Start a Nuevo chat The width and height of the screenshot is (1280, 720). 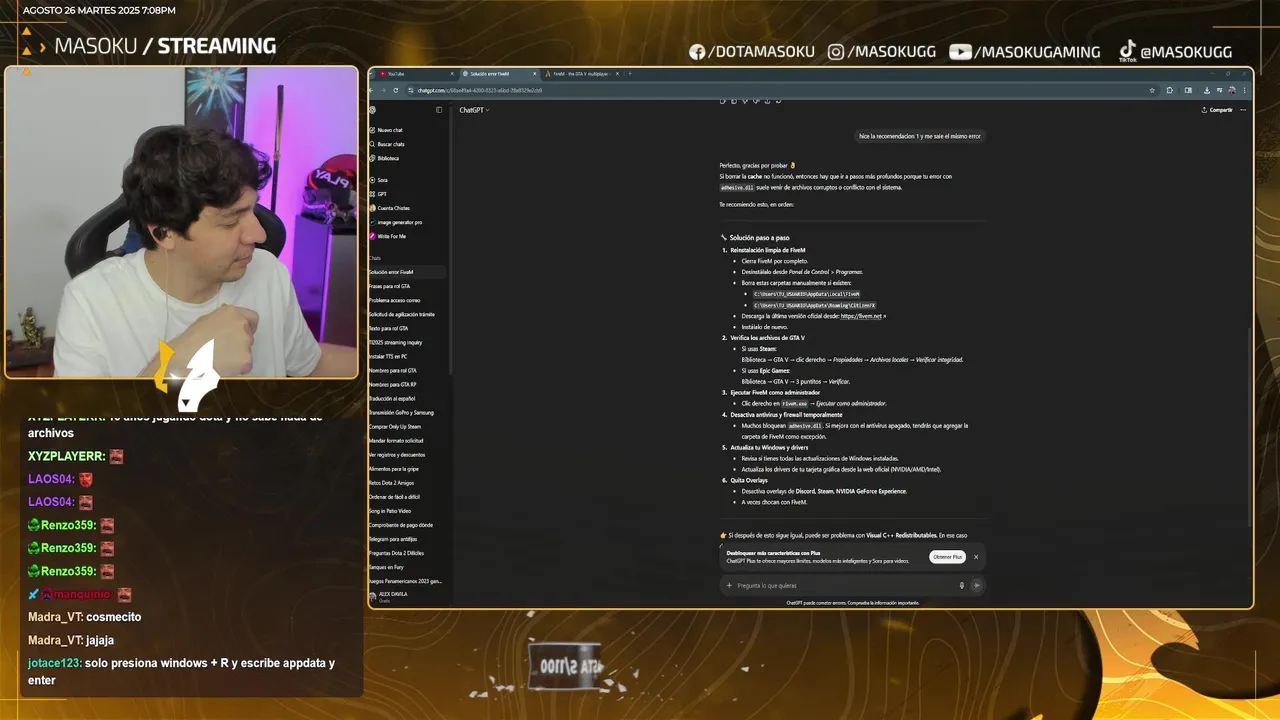(389, 130)
